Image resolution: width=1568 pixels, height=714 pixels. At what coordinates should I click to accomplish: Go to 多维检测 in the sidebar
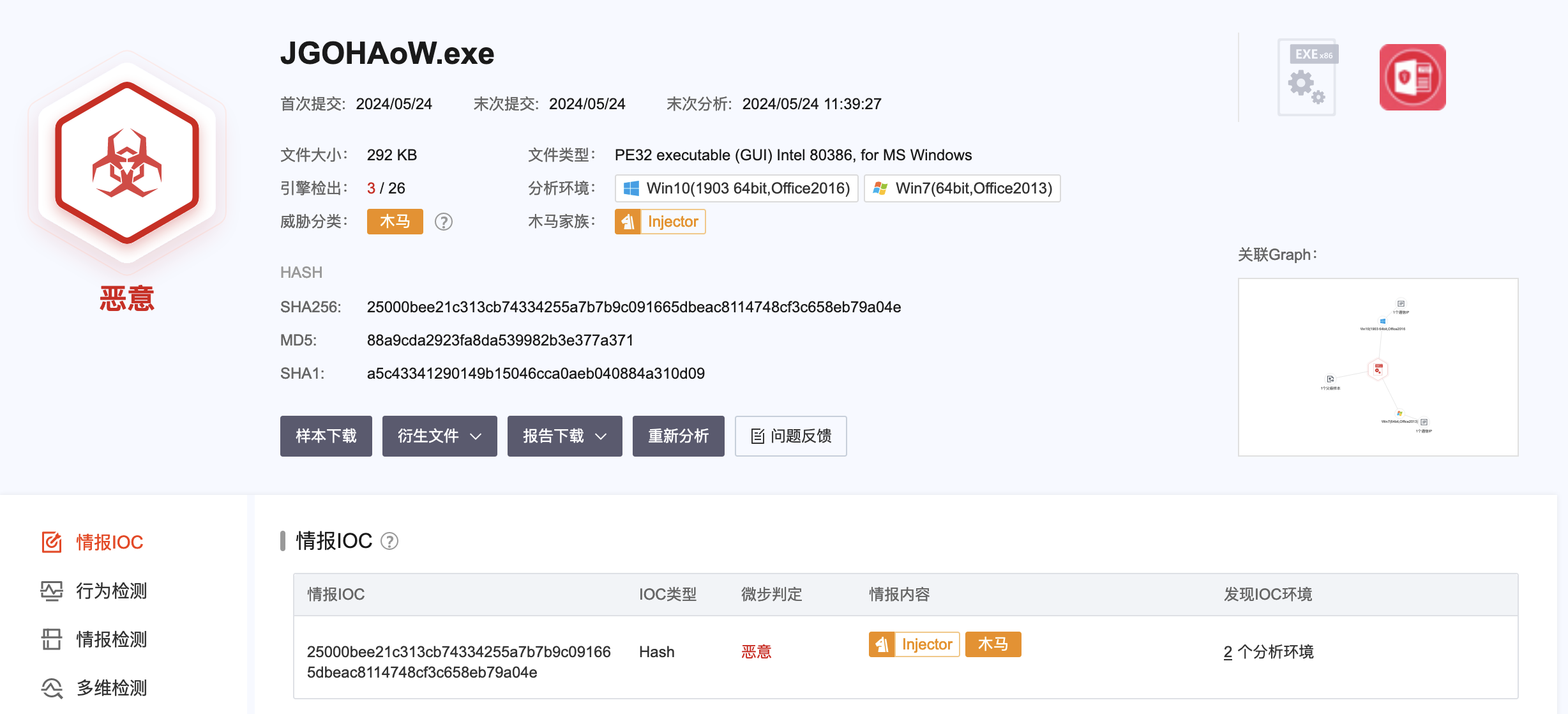coord(94,688)
